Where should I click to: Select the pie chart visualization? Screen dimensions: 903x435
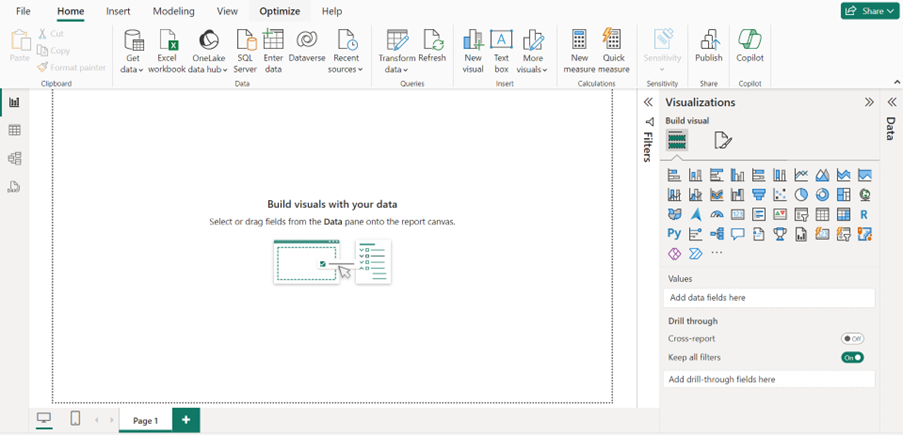[x=801, y=195]
